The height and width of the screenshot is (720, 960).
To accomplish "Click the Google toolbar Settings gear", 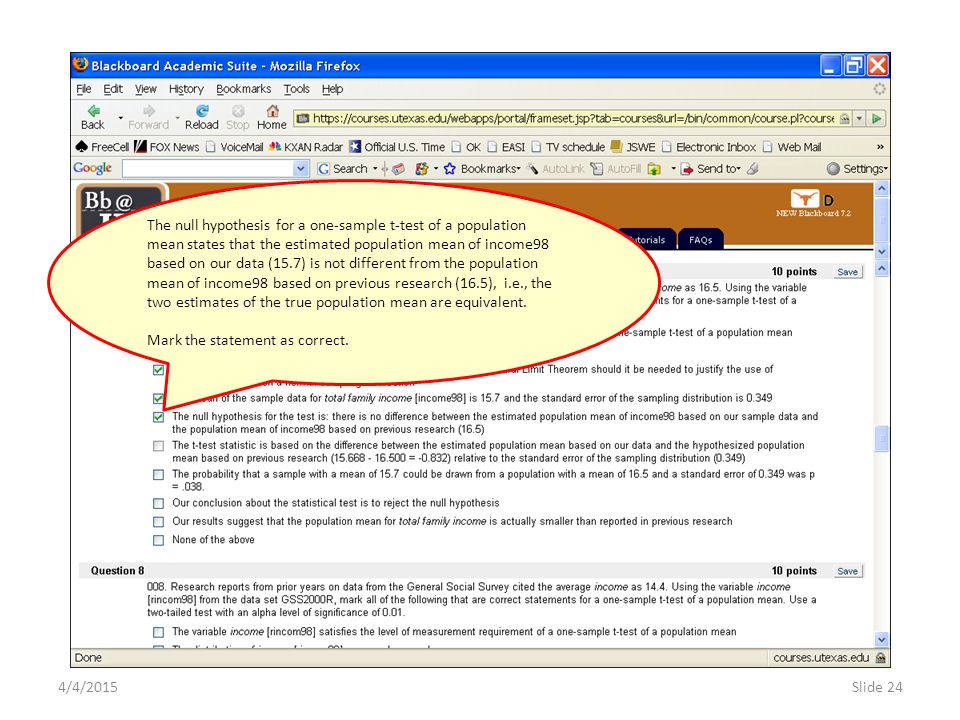I will click(857, 168).
